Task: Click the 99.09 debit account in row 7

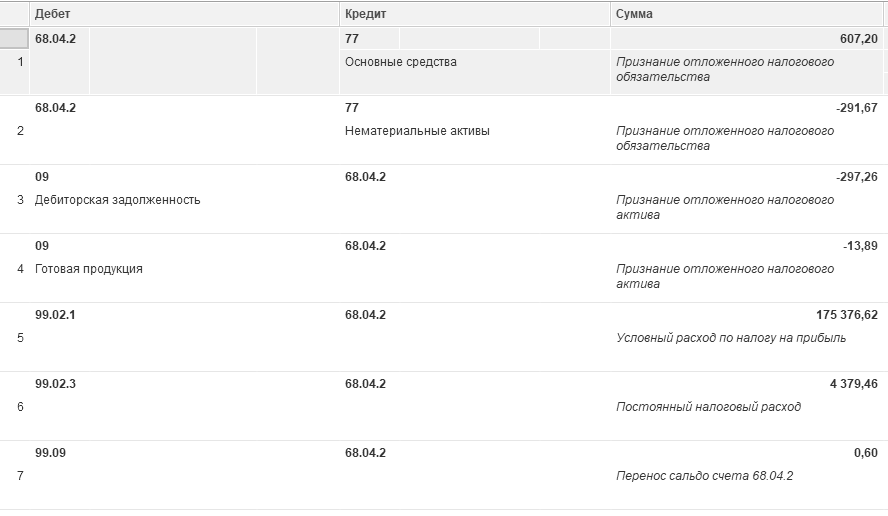Action: 50,453
